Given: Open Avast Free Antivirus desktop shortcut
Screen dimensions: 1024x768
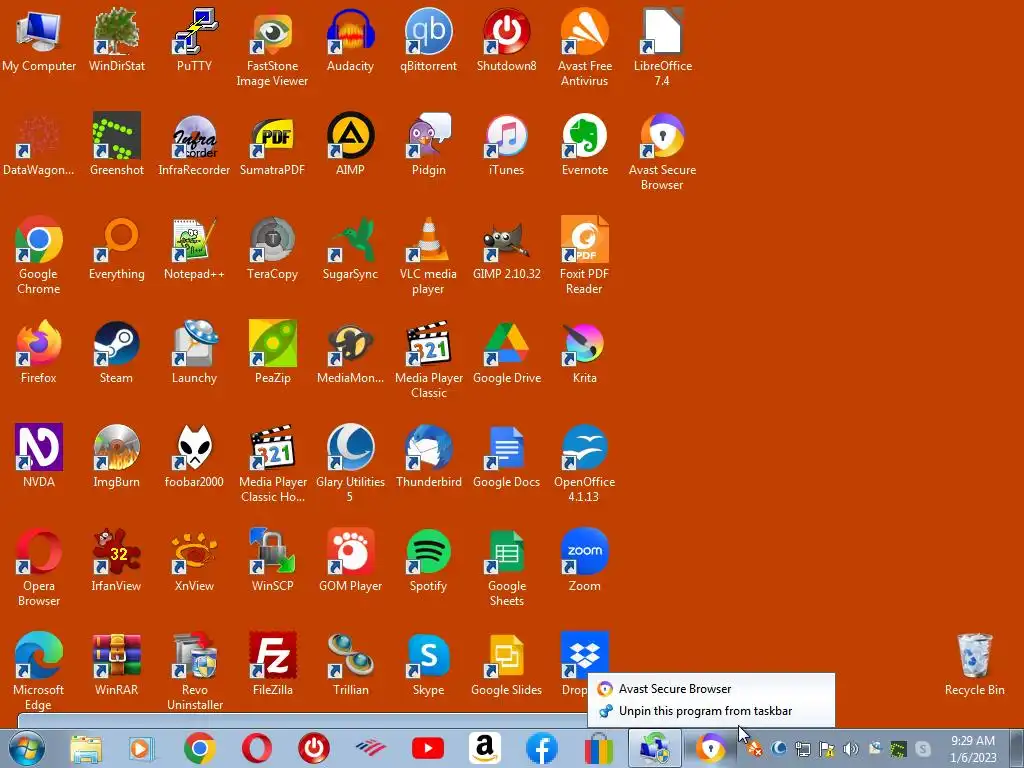Looking at the screenshot, I should (x=584, y=47).
